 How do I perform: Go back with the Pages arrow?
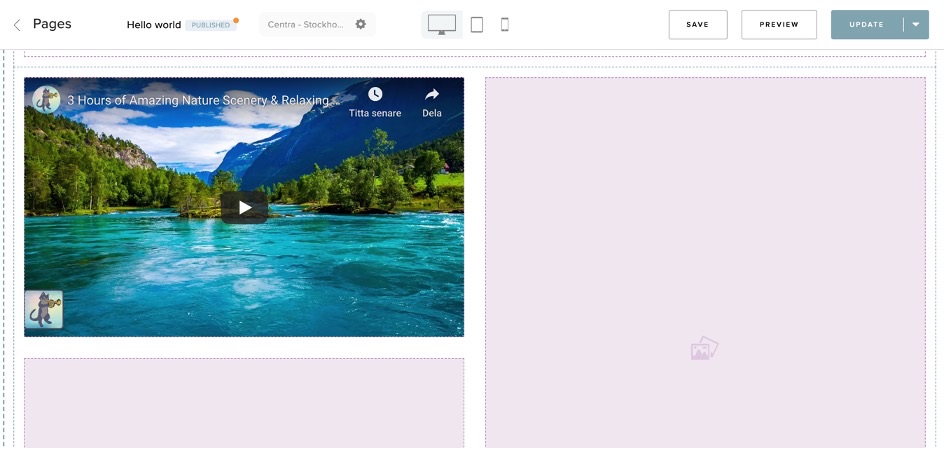(17, 25)
